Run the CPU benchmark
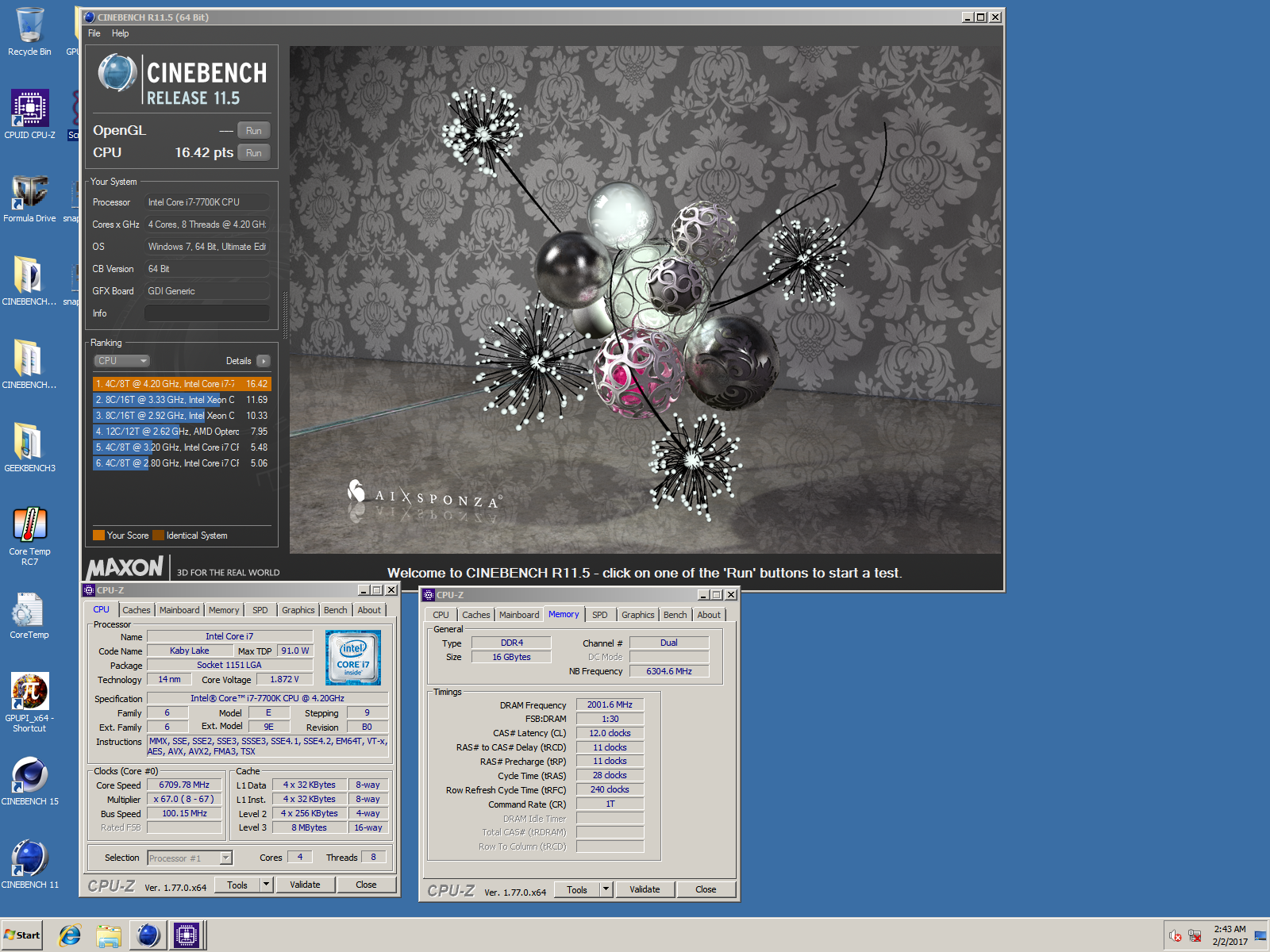The image size is (1270, 952). (254, 153)
